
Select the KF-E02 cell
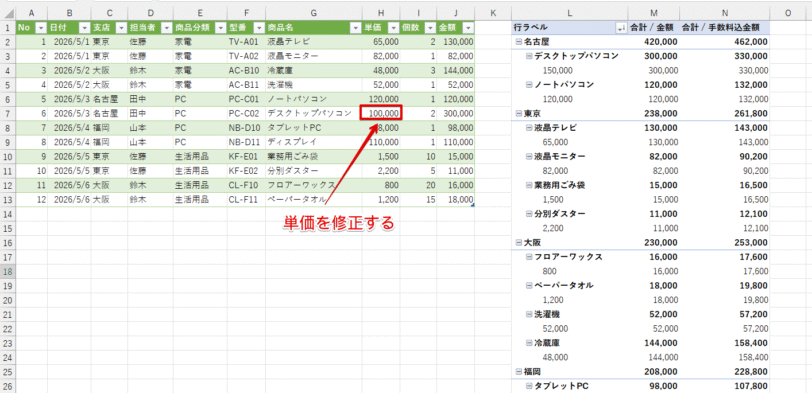click(246, 170)
